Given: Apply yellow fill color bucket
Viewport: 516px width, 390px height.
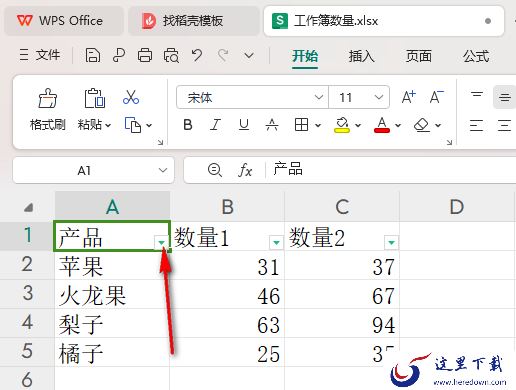Looking at the screenshot, I should (x=342, y=125).
